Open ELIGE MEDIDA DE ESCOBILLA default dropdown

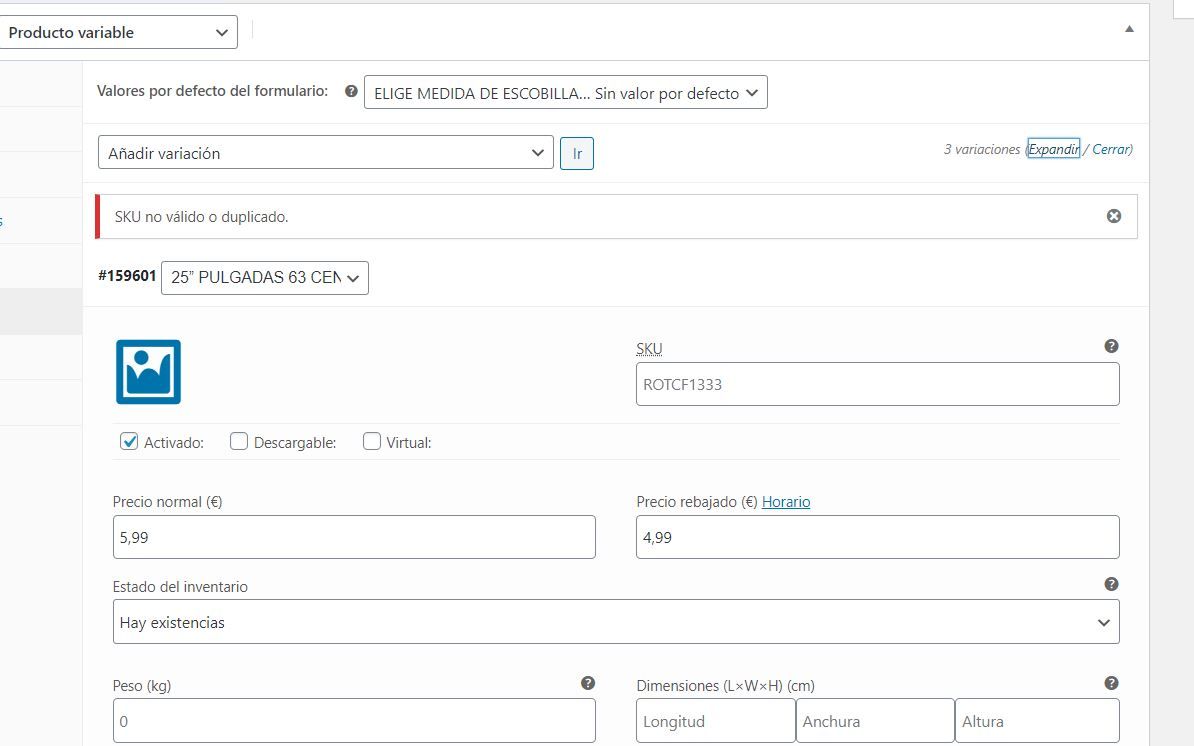pyautogui.click(x=566, y=93)
